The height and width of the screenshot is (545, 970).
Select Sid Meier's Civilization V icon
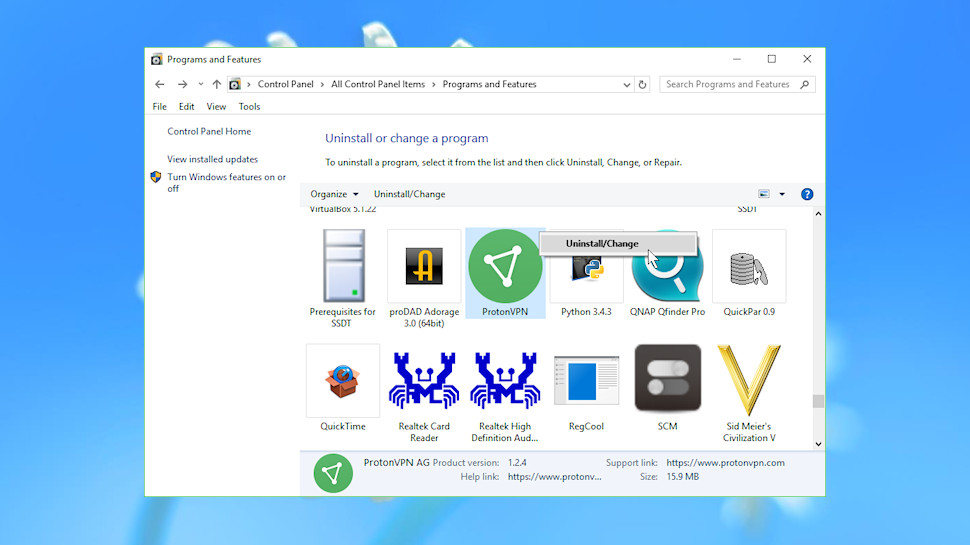pos(749,380)
